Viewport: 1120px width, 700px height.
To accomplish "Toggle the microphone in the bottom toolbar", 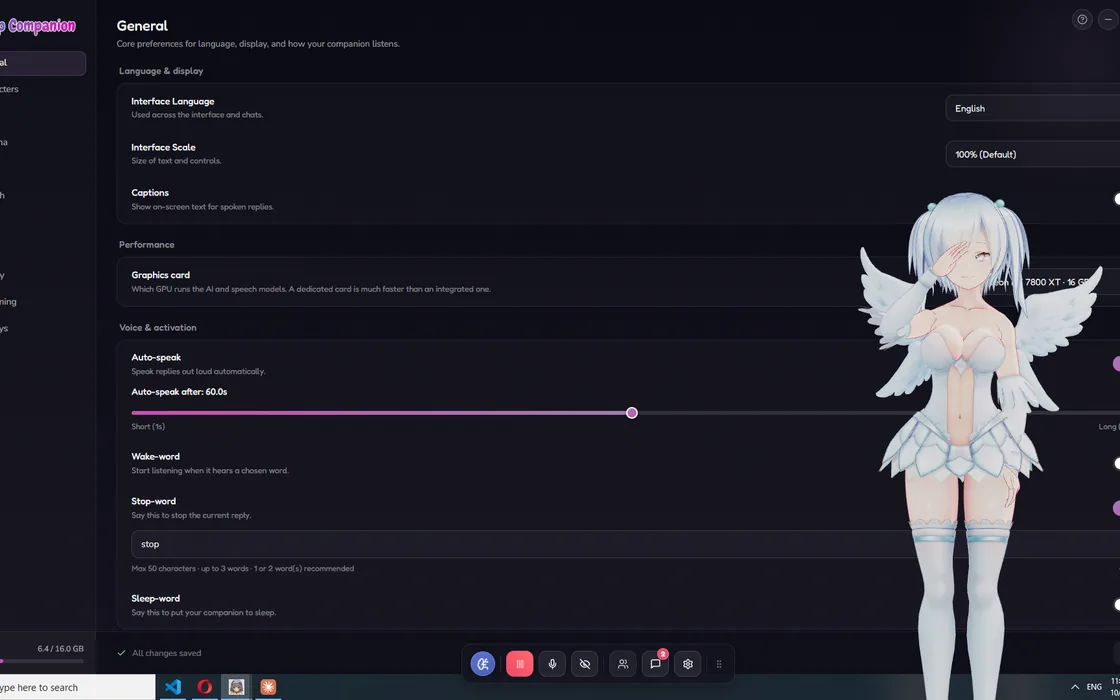I will pos(552,664).
